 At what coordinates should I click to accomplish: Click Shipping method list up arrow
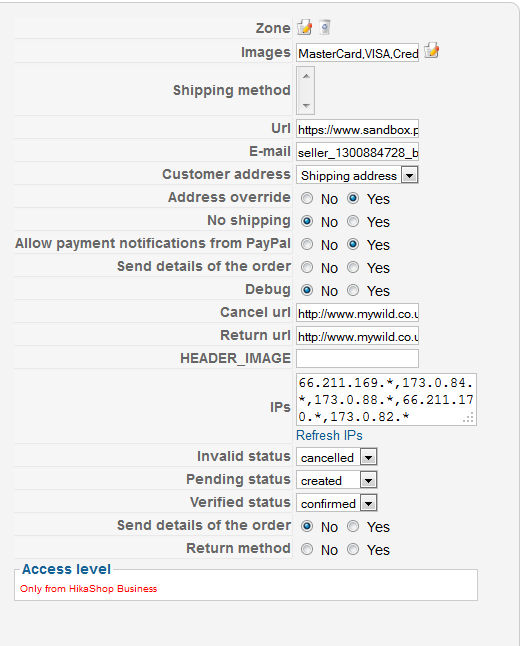coord(306,76)
